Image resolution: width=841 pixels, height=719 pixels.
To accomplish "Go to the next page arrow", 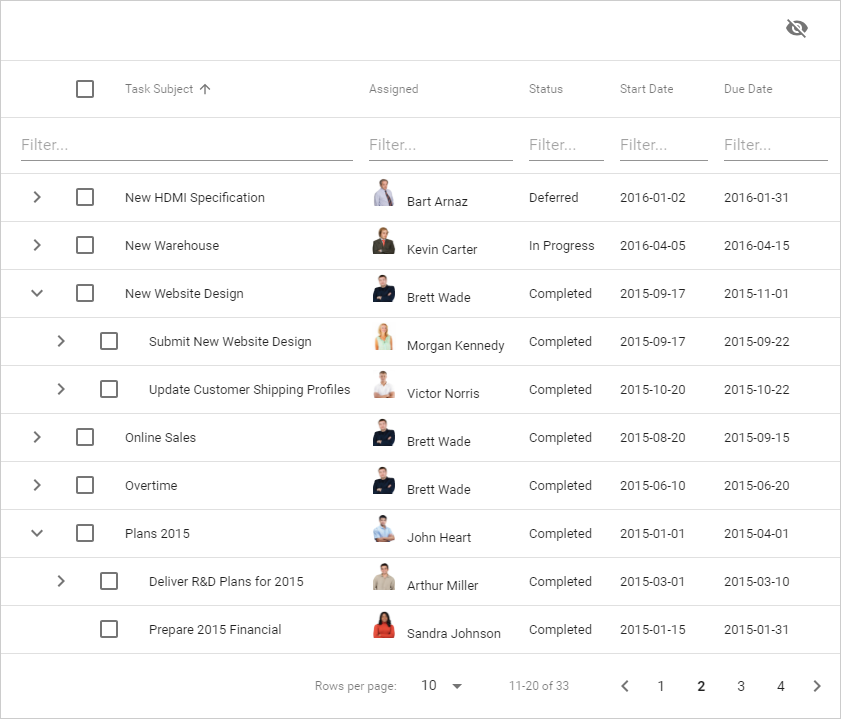I will tap(817, 686).
